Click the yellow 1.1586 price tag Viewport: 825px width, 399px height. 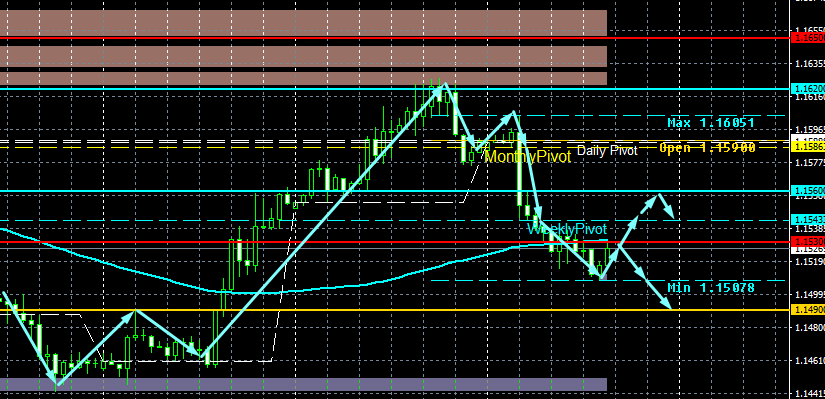point(808,145)
